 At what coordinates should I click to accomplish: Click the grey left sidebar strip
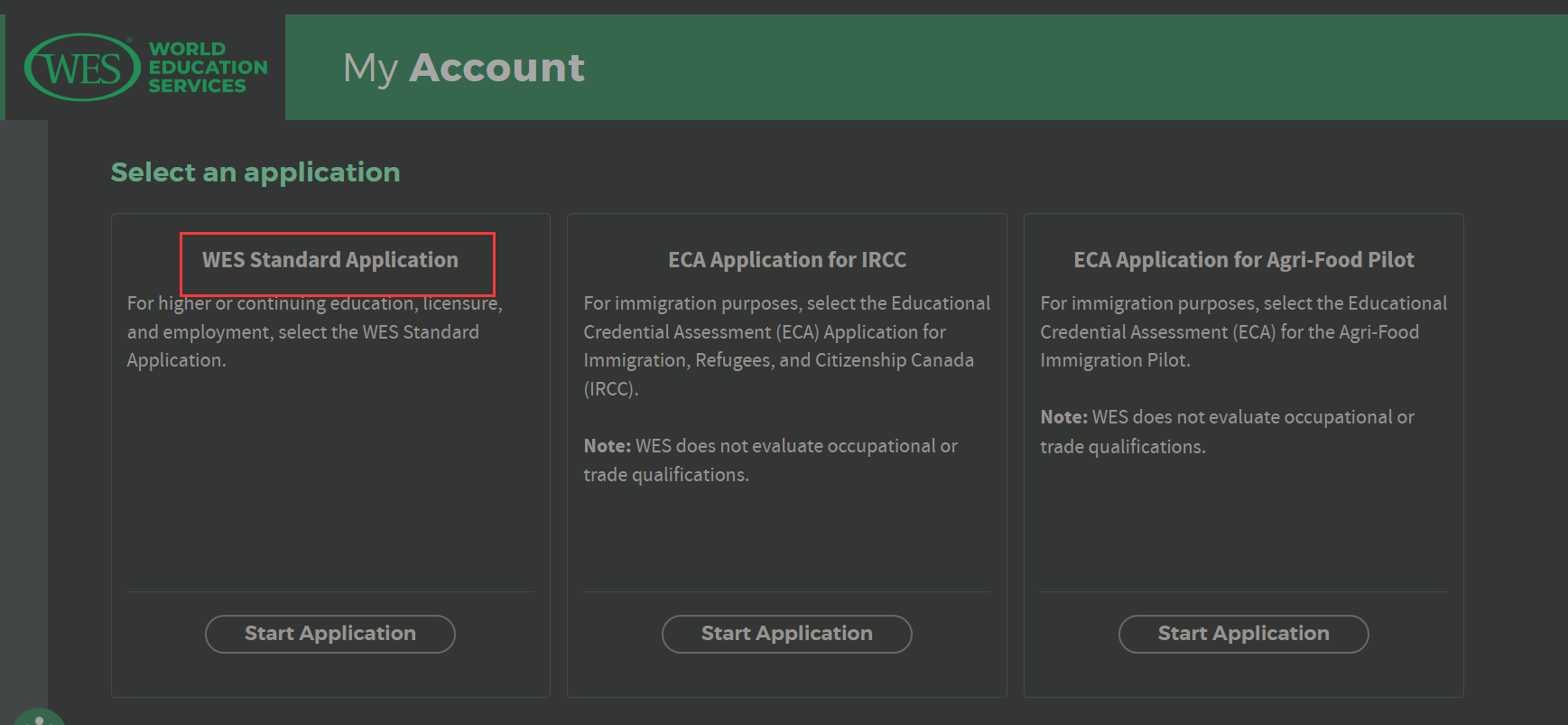click(x=23, y=406)
